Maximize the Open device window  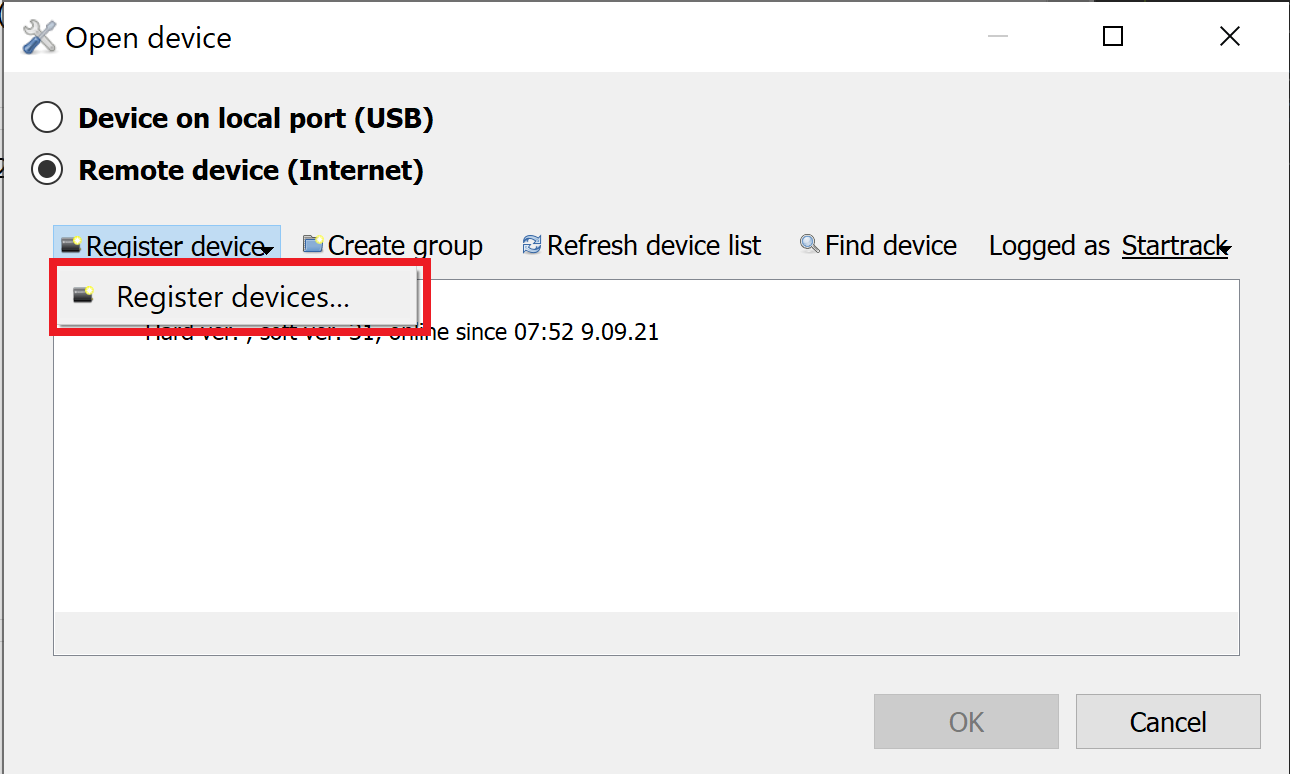pyautogui.click(x=1113, y=37)
